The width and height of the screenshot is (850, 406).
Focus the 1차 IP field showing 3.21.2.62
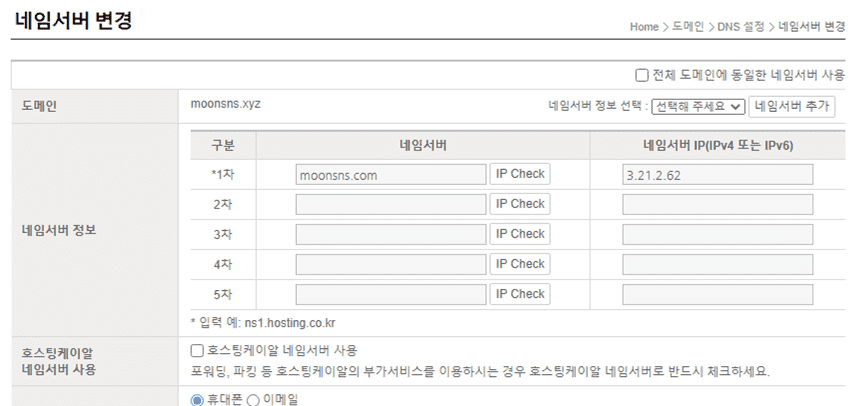[718, 175]
